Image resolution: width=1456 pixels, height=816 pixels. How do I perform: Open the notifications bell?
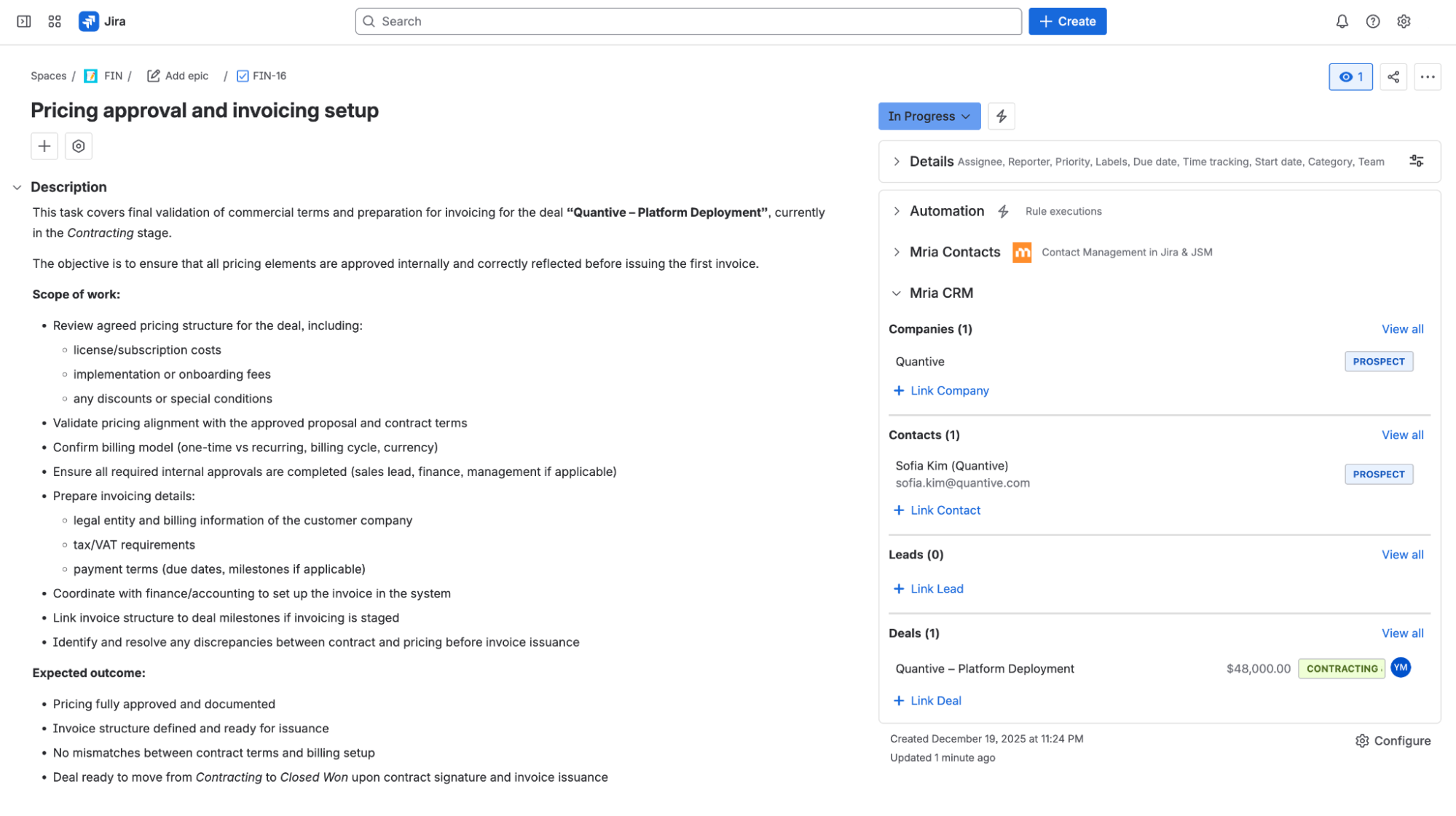pyautogui.click(x=1342, y=21)
